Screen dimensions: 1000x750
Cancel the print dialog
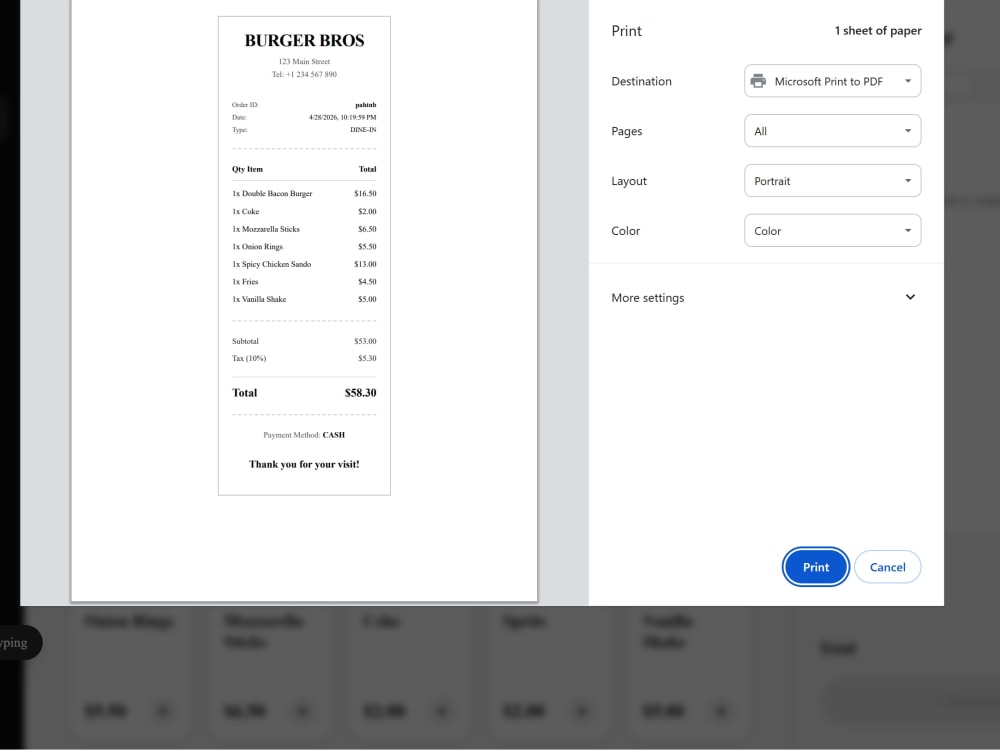click(x=887, y=567)
